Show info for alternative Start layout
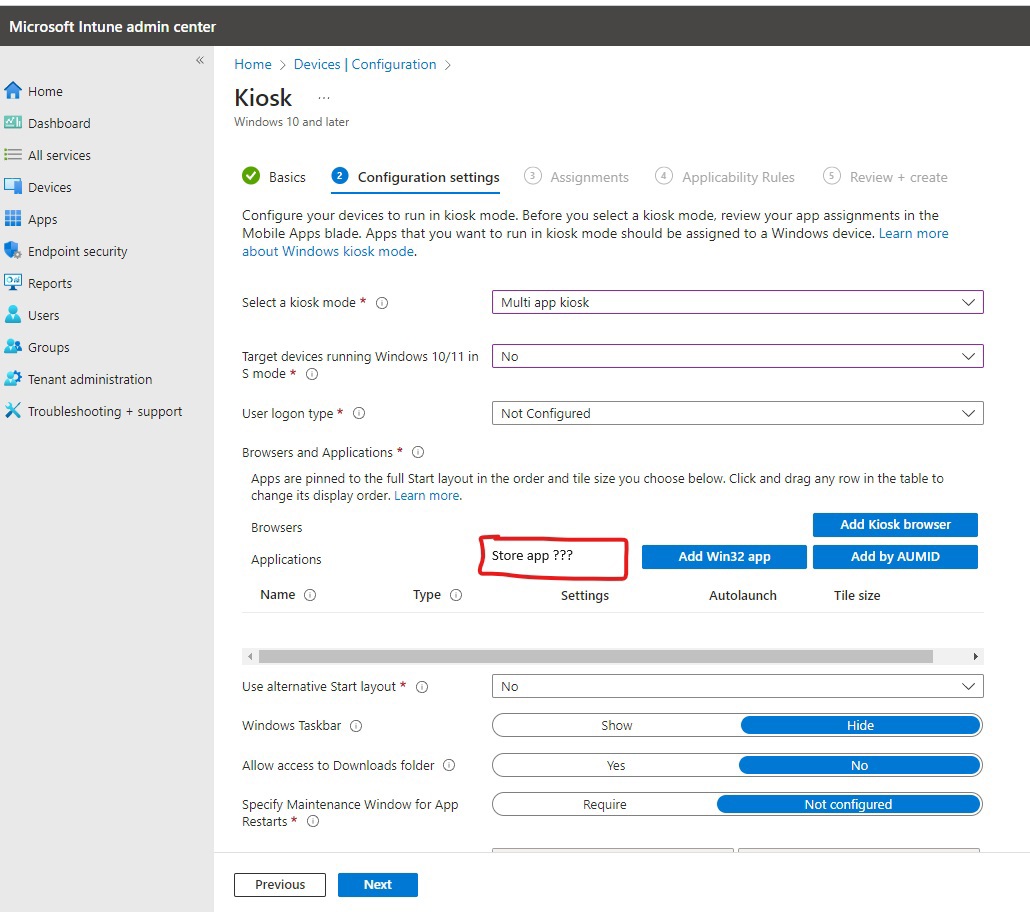The height and width of the screenshot is (912, 1030). 422,687
